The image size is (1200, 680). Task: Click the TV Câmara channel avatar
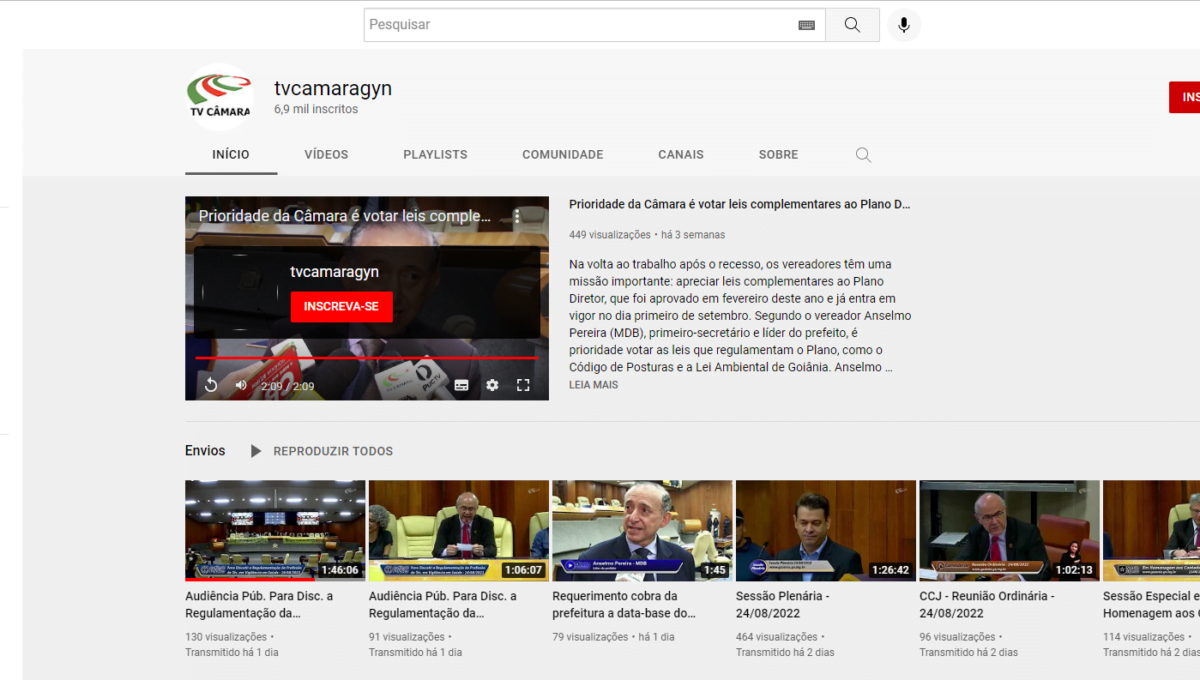click(220, 97)
